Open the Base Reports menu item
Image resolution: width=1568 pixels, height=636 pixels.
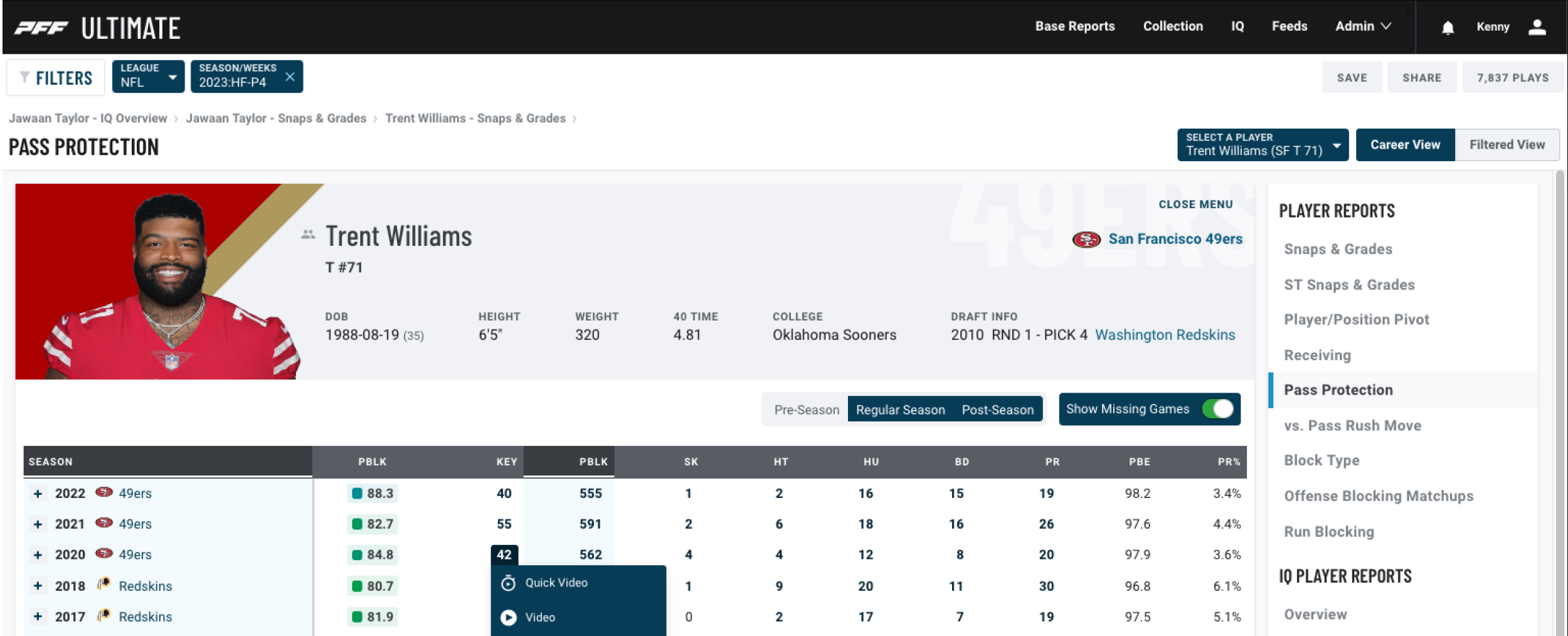click(1074, 26)
